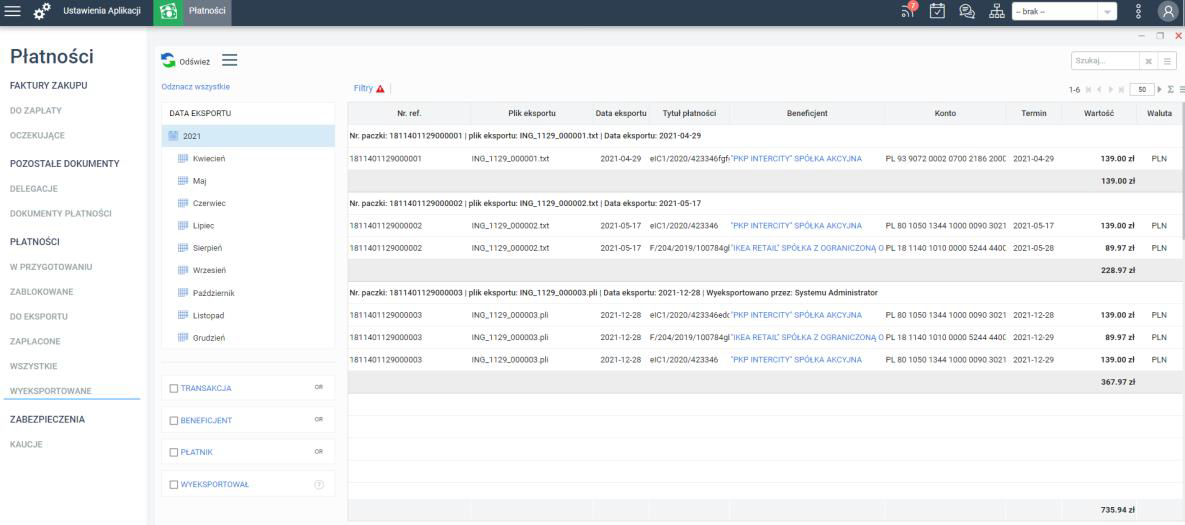Focus the Szukaj search field
Screen dimensions: 1185x525
click(1105, 61)
